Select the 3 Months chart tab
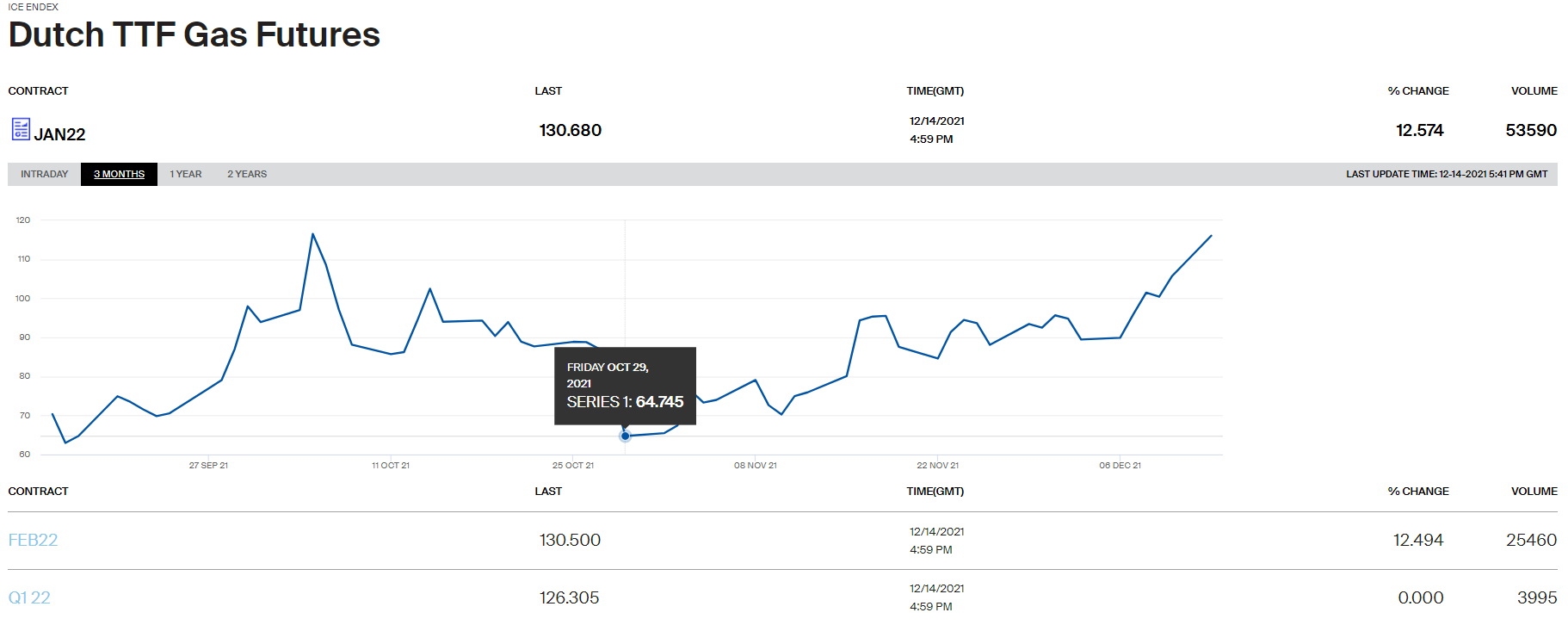Viewport: 1568px width, 625px height. pyautogui.click(x=120, y=174)
